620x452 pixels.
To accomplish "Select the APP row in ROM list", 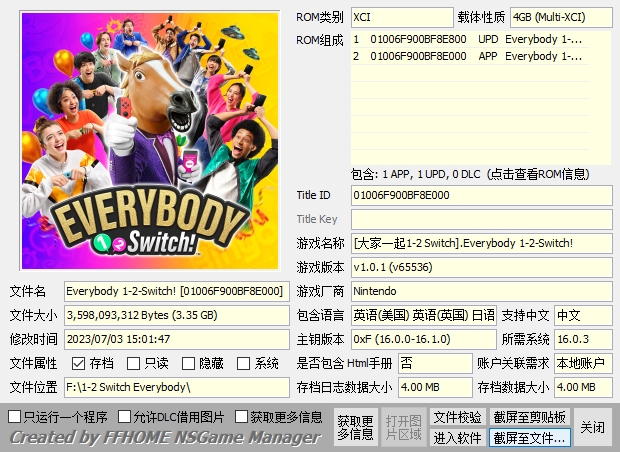I will click(x=480, y=56).
